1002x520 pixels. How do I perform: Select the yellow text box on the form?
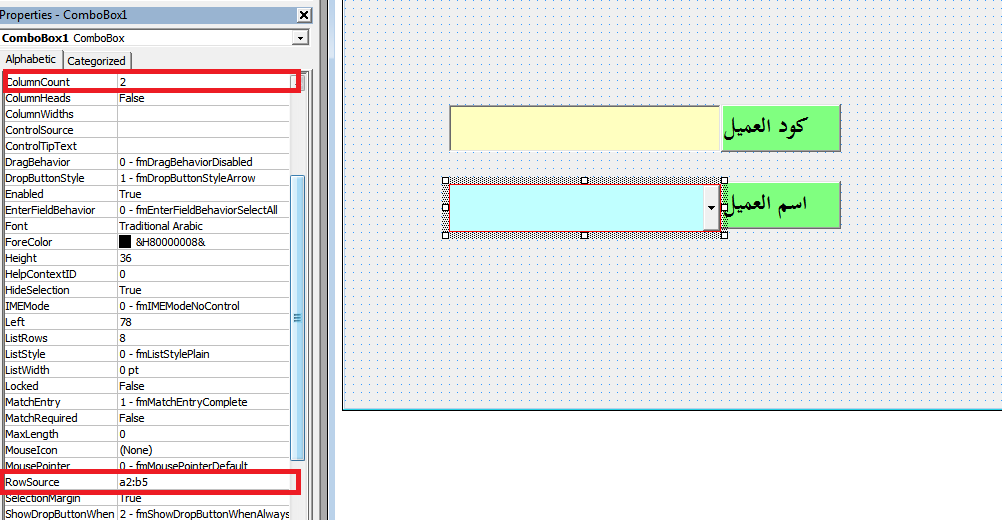coord(584,128)
